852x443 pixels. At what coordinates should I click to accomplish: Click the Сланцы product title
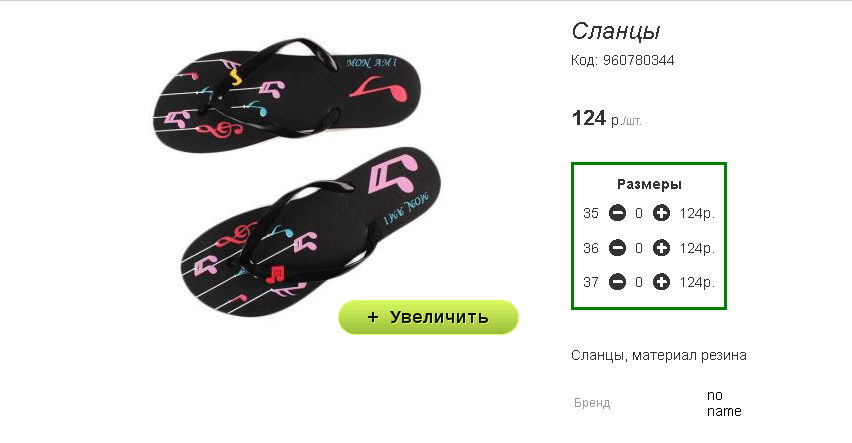616,31
